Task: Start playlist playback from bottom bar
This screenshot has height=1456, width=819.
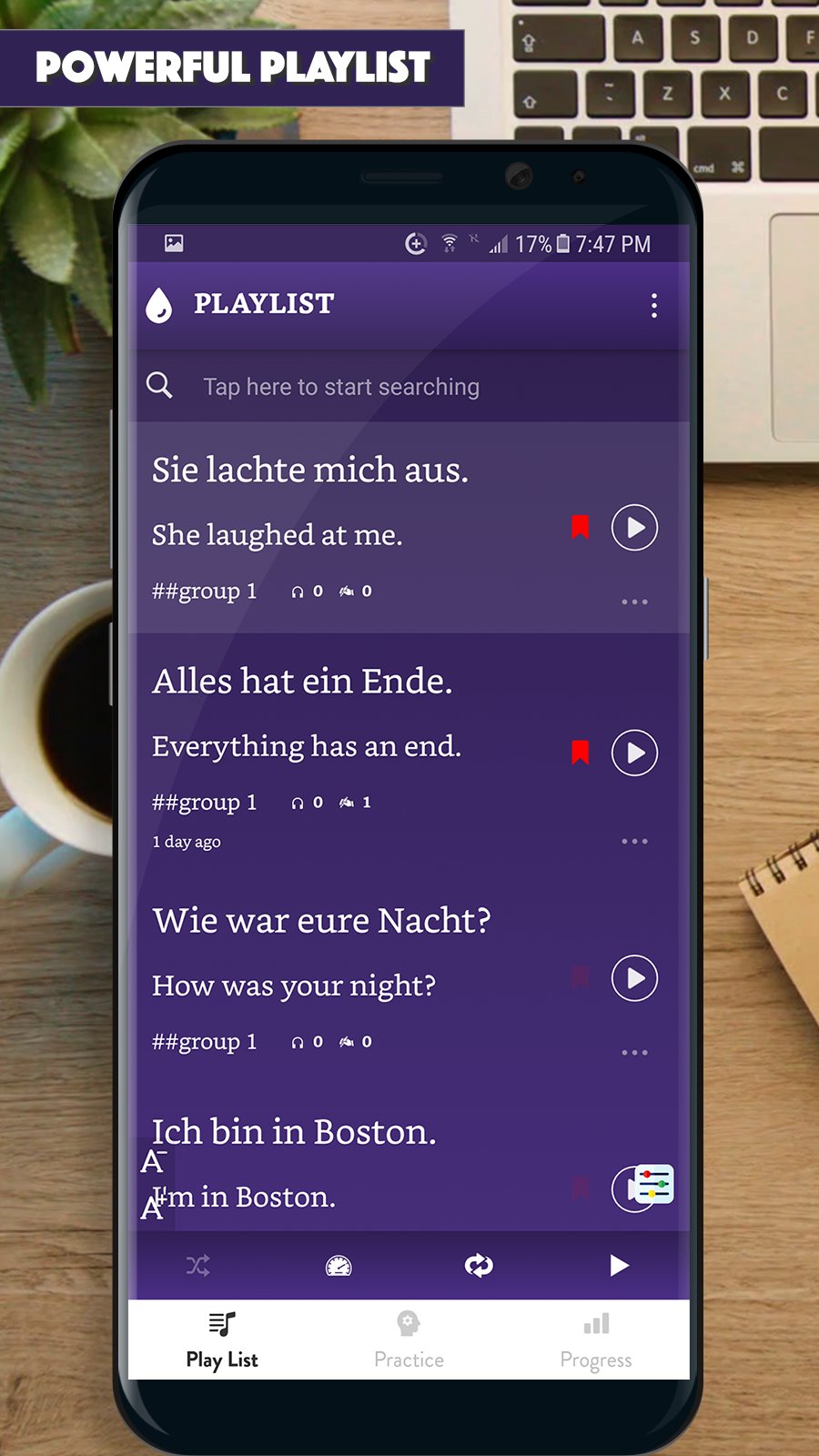Action: click(619, 1265)
